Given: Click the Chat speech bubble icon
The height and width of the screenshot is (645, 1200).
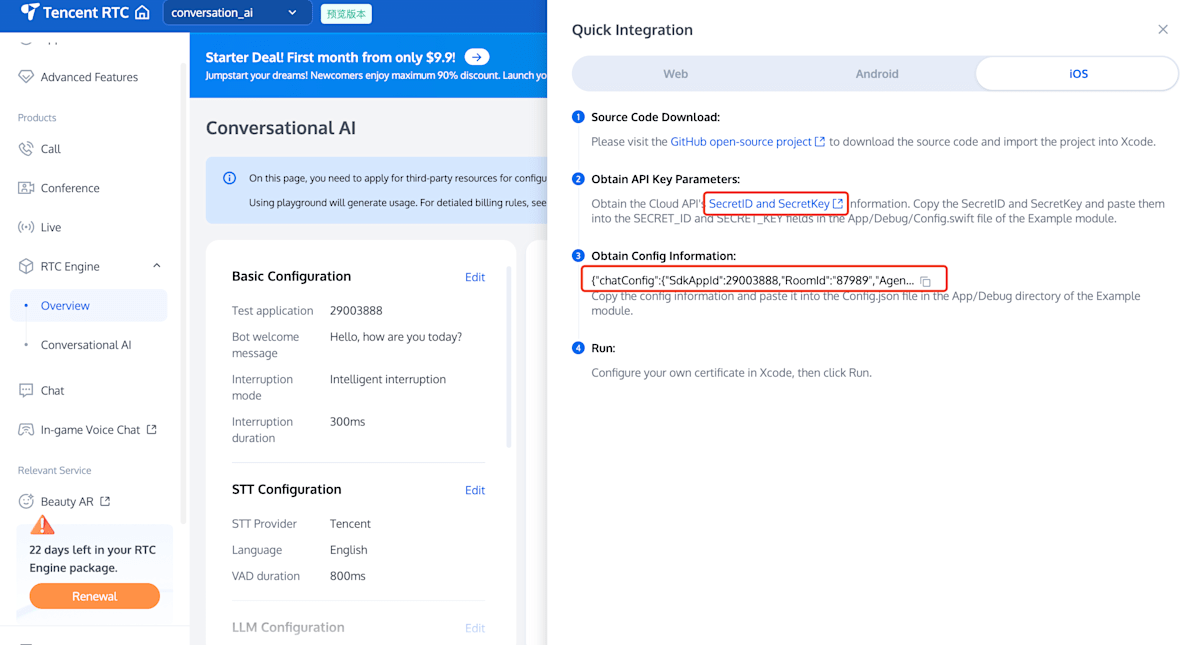Looking at the screenshot, I should point(26,391).
